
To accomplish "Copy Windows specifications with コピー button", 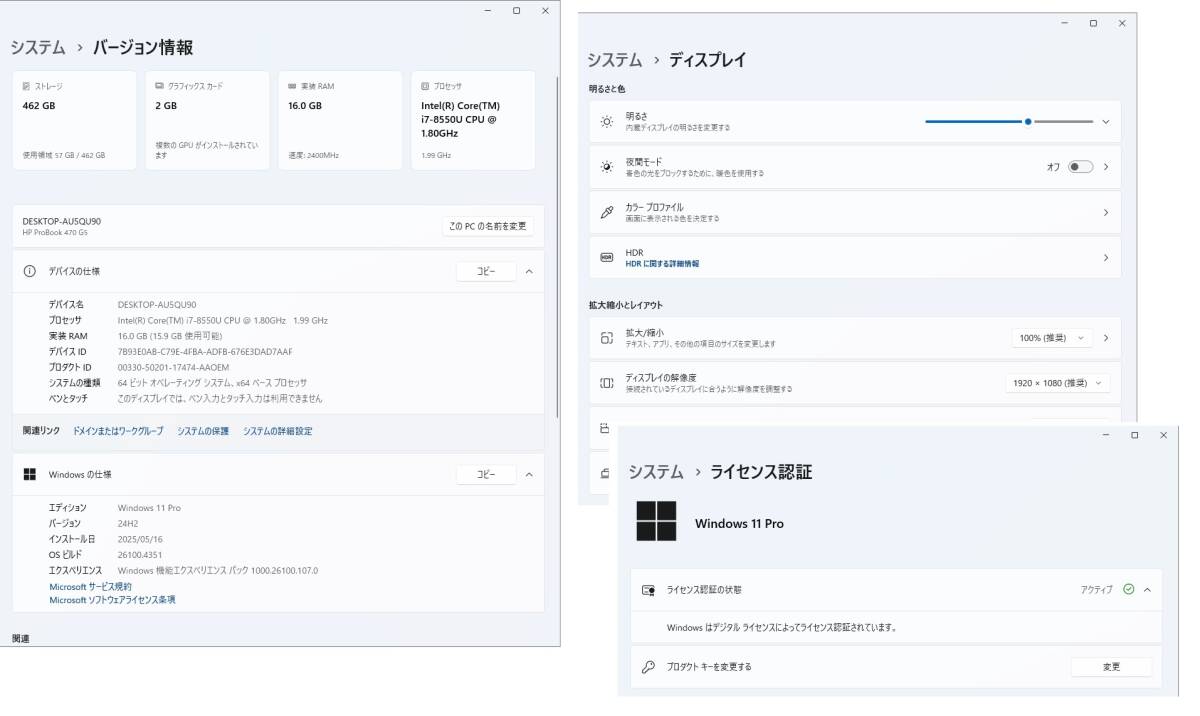I will point(486,474).
